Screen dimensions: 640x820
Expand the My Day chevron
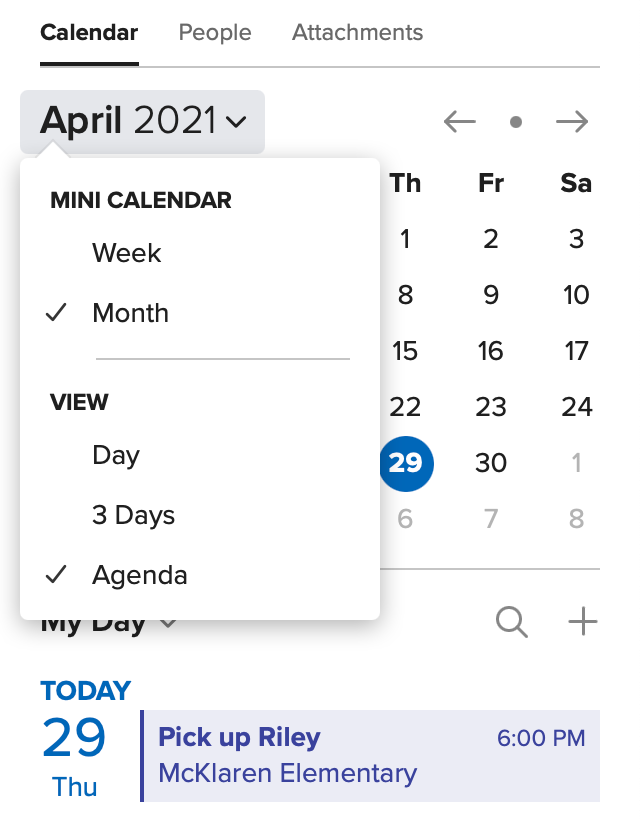[x=168, y=624]
